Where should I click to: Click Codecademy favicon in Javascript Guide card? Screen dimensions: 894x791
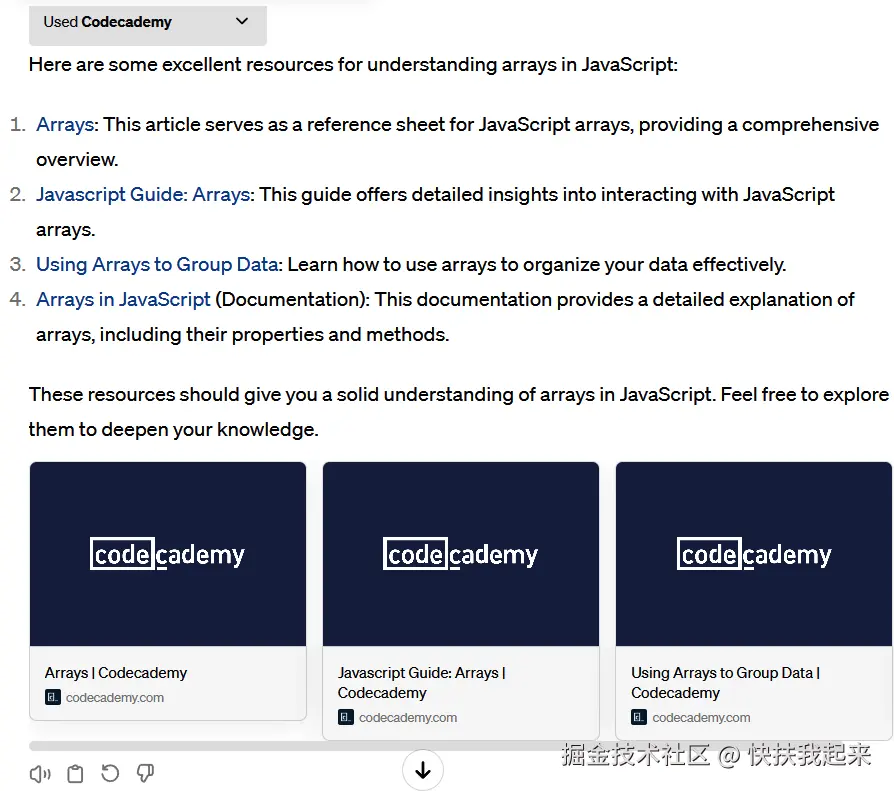click(346, 717)
